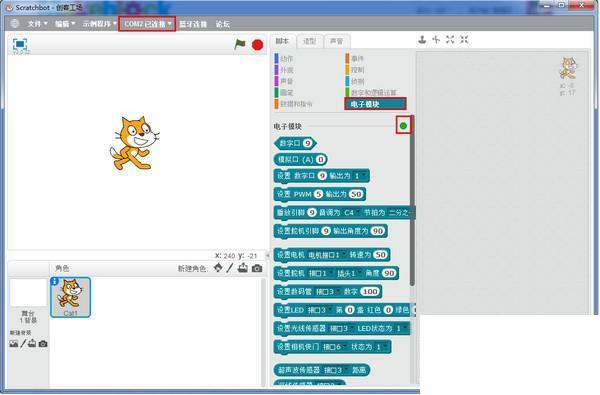
Task: Select the shrink sprite tool
Action: (464, 39)
